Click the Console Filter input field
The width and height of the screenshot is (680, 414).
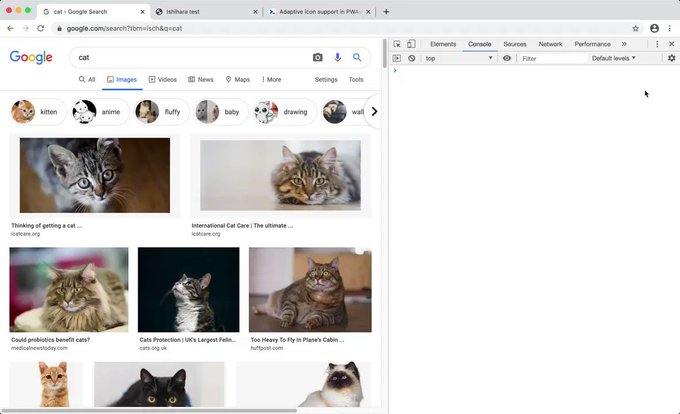coord(552,58)
